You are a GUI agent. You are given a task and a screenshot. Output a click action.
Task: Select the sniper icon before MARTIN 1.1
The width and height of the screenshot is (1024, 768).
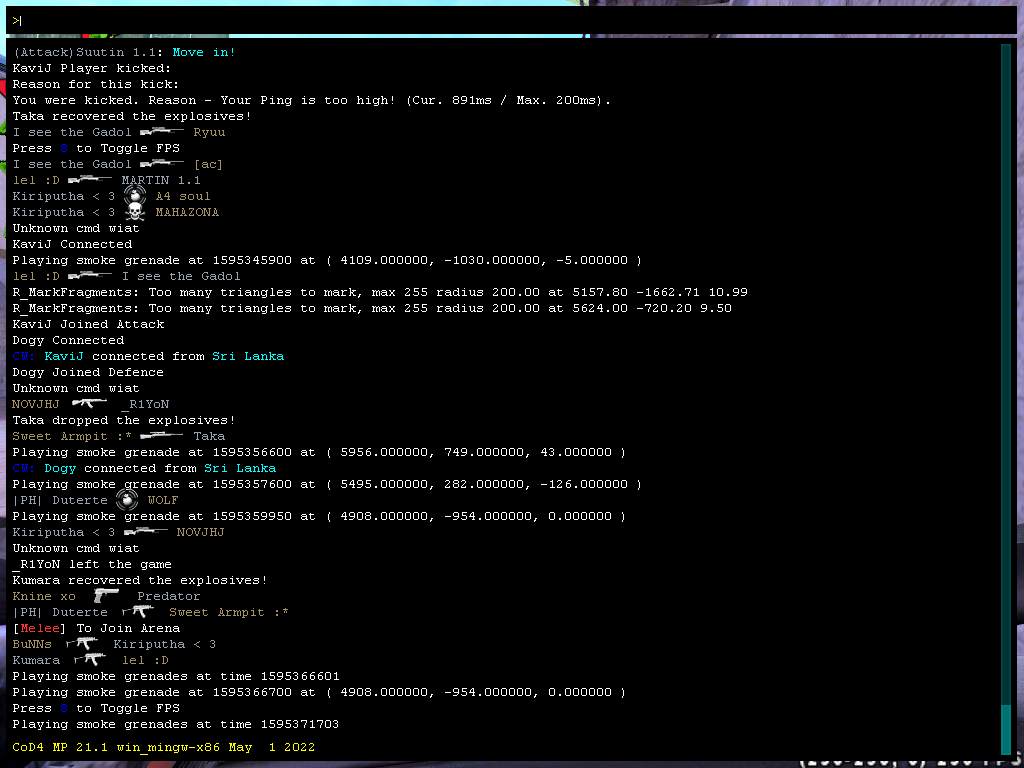click(x=90, y=180)
